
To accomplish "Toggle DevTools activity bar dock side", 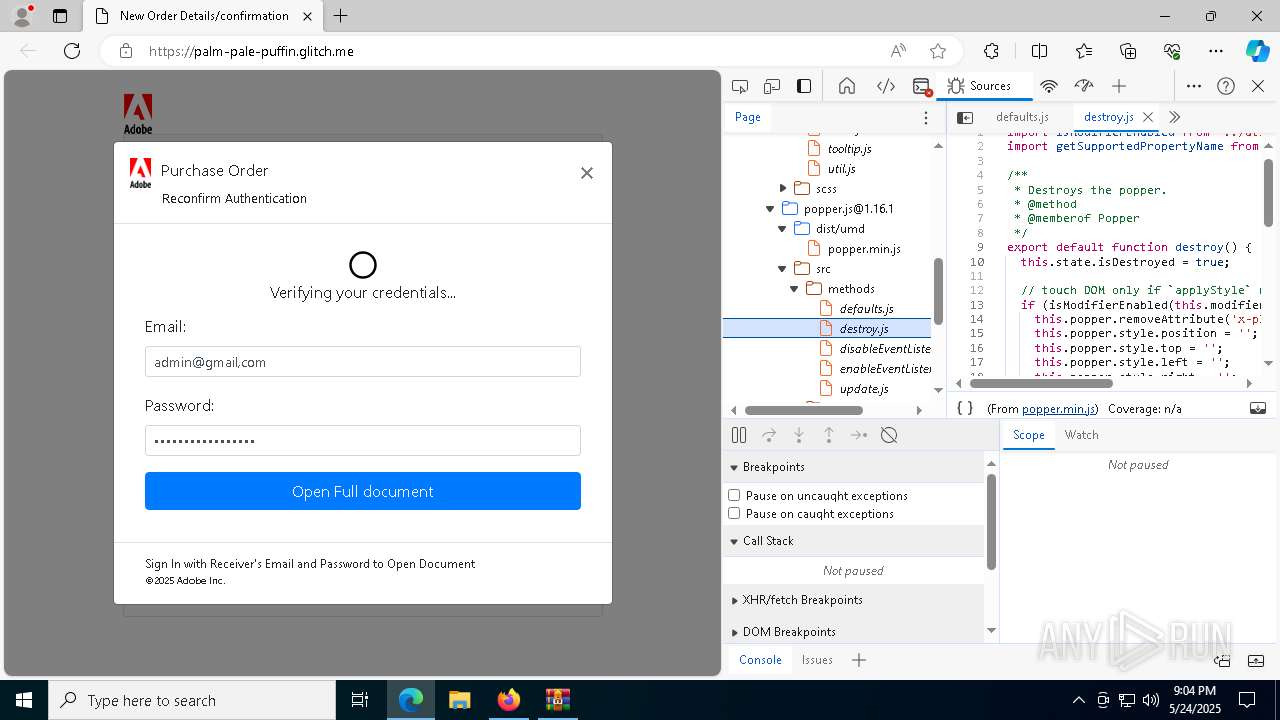I will (x=804, y=86).
